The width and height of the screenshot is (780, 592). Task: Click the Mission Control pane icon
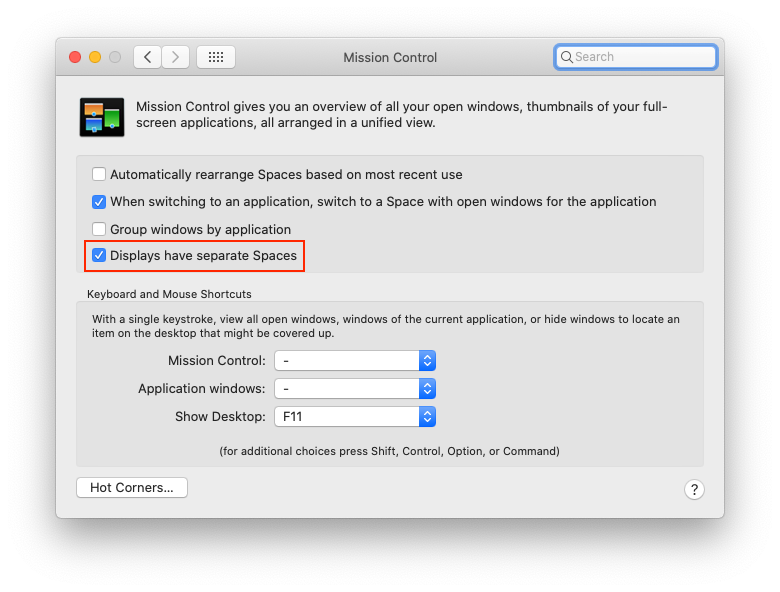[102, 117]
